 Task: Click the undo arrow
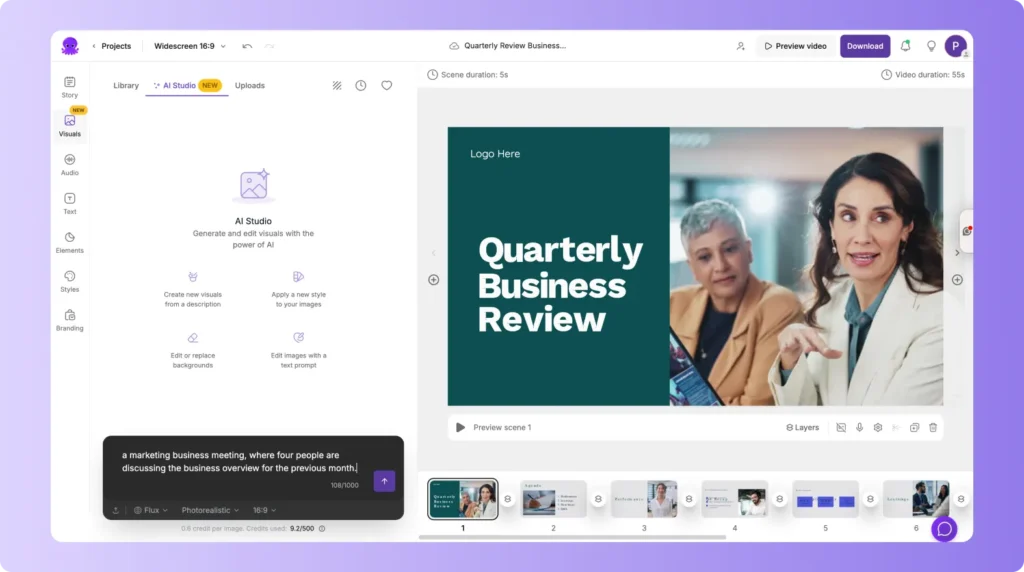(x=247, y=46)
